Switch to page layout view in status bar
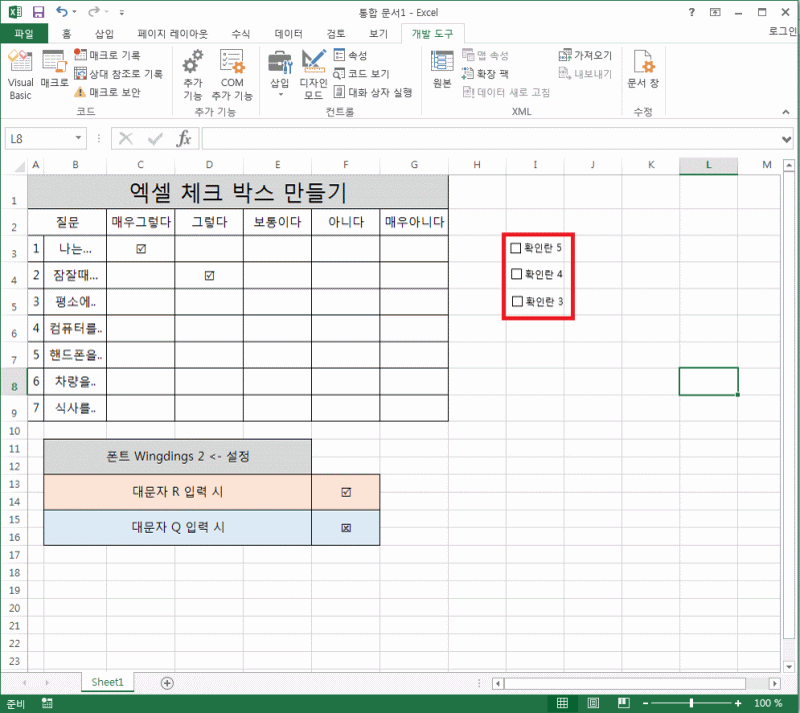Screen dimensions: 800x713 click(x=593, y=703)
